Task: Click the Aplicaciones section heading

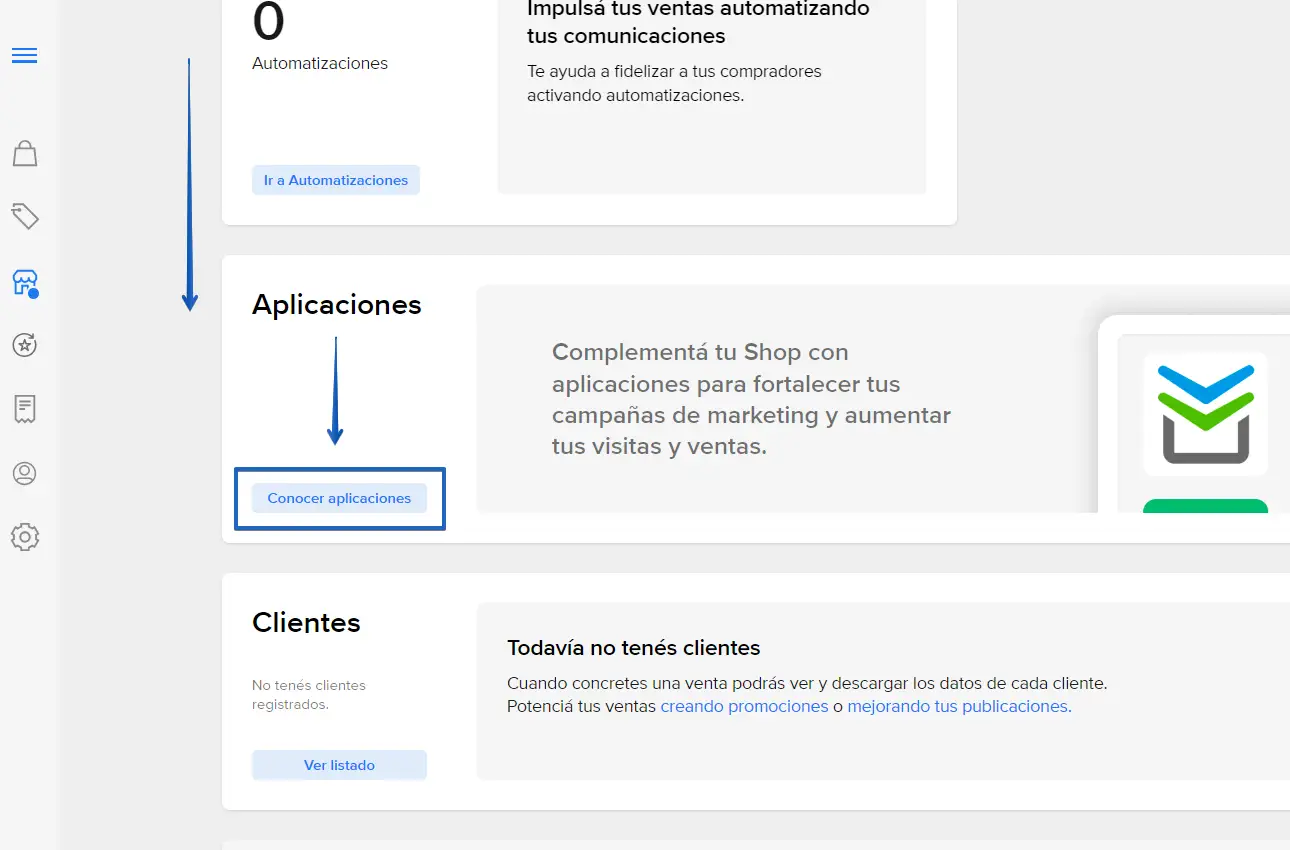Action: click(337, 305)
